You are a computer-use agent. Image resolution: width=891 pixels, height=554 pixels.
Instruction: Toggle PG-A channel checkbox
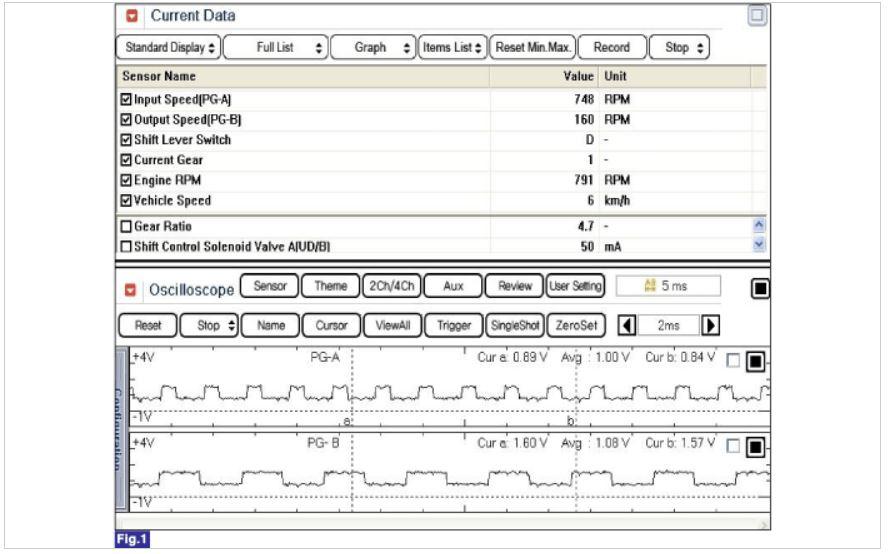[733, 361]
